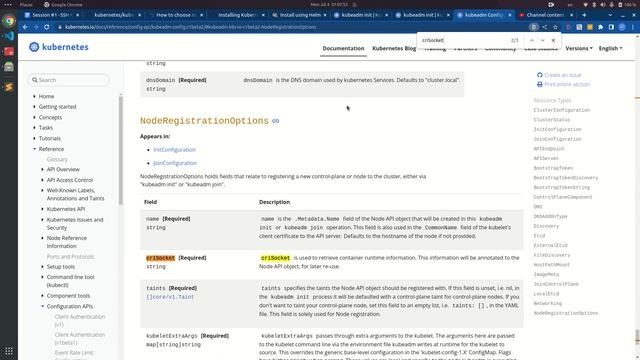Show applications grid in dock
Viewport: 640px width, 360px height.
9,351
